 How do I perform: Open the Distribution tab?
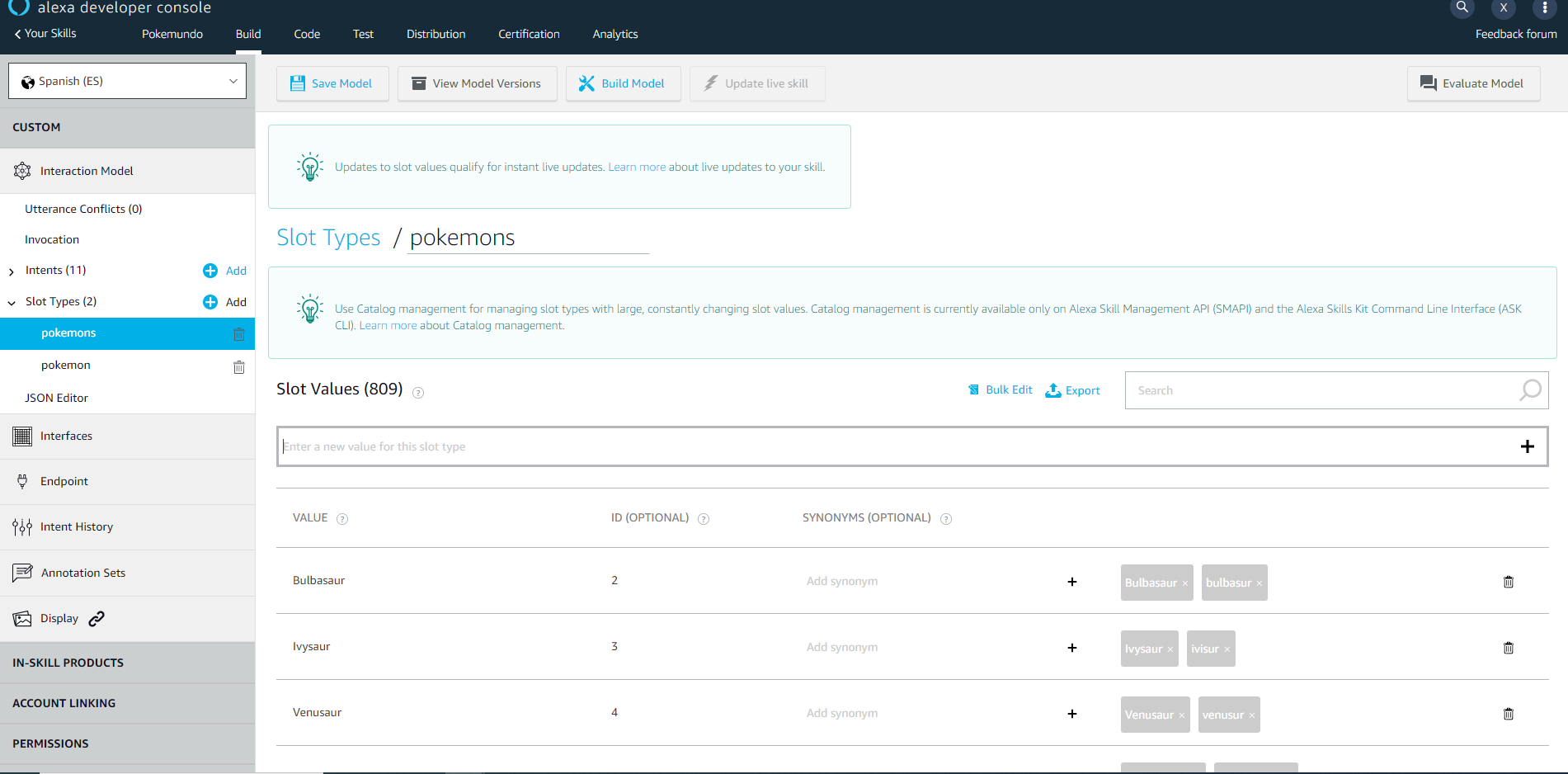(436, 34)
